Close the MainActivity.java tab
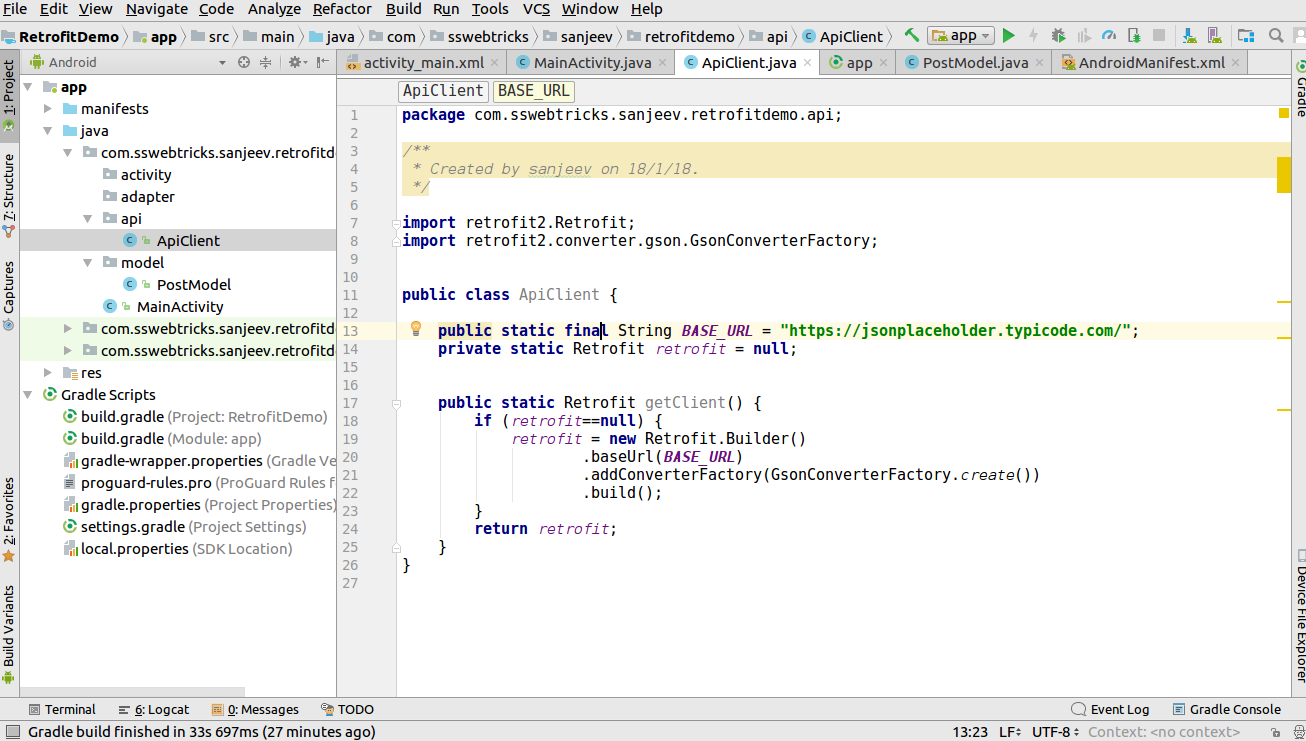This screenshot has width=1306, height=741. (663, 62)
